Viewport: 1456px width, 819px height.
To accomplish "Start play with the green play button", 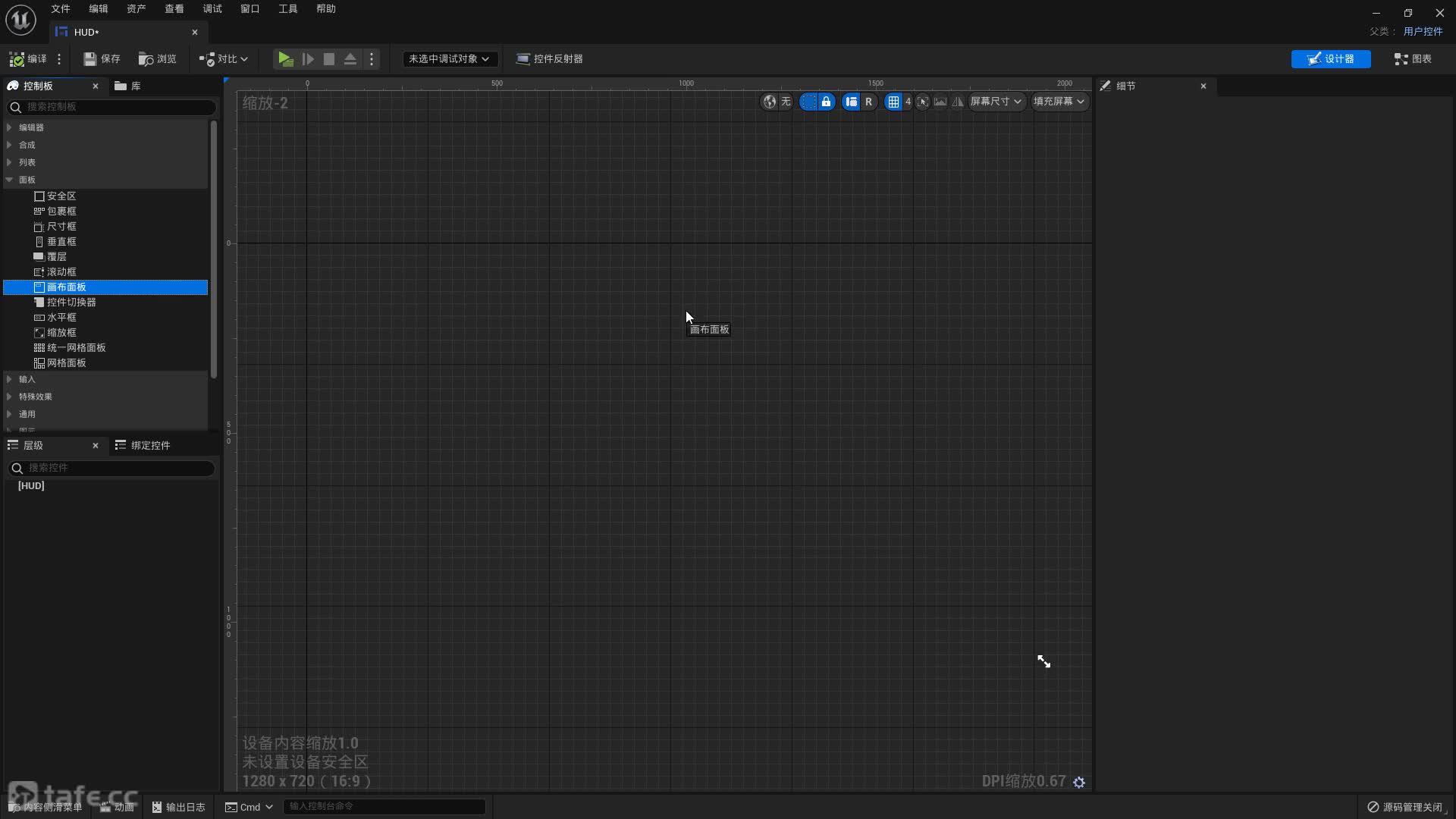I will click(285, 59).
